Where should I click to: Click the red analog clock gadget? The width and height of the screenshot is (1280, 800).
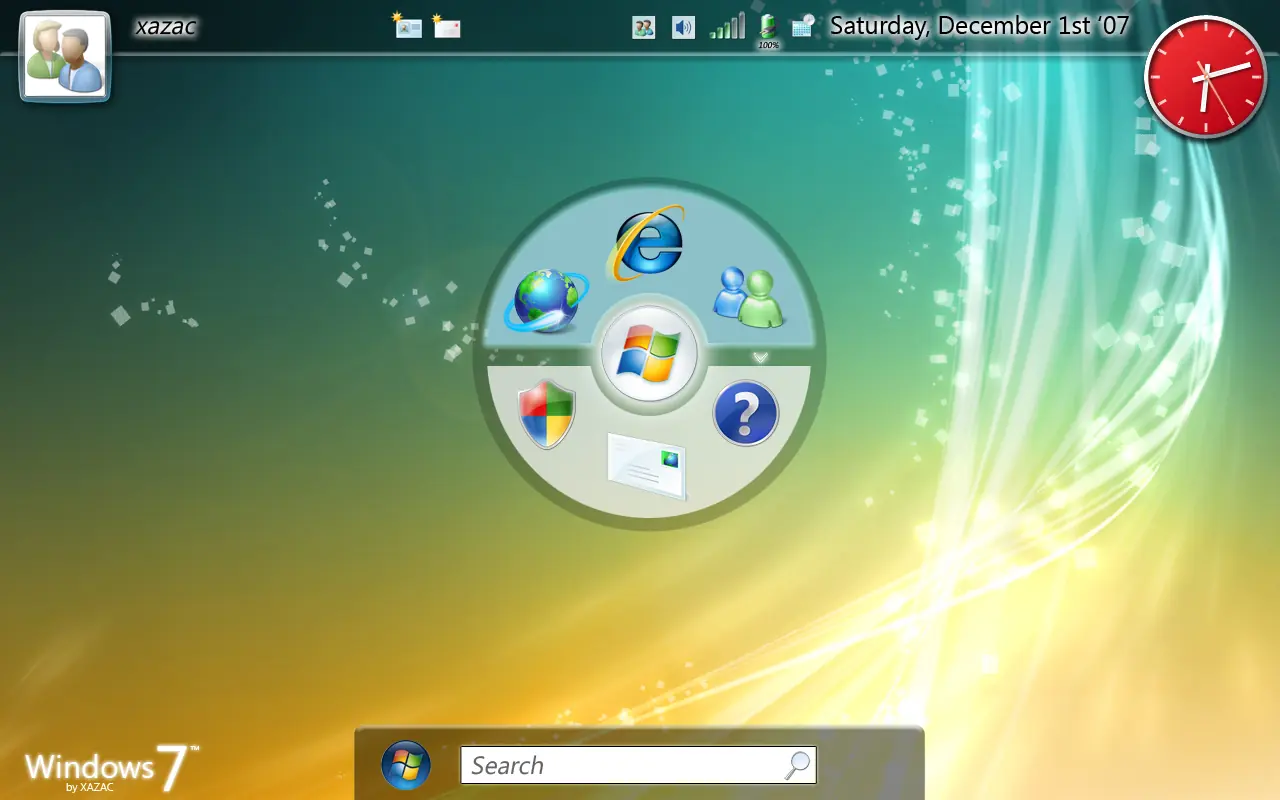tap(1205, 77)
